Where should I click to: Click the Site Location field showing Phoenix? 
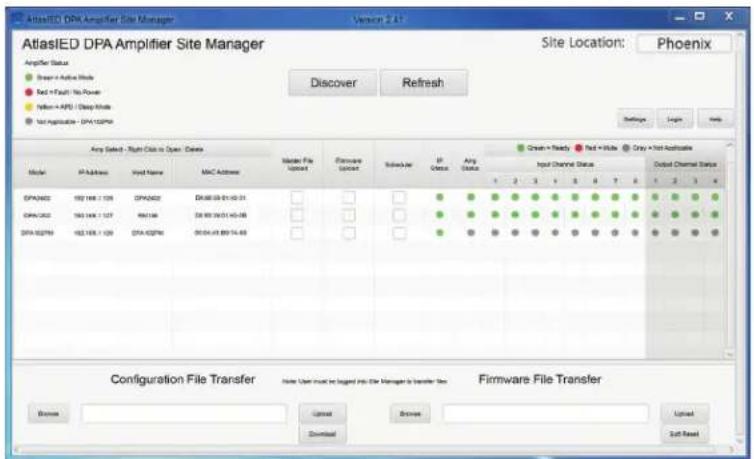[x=684, y=44]
